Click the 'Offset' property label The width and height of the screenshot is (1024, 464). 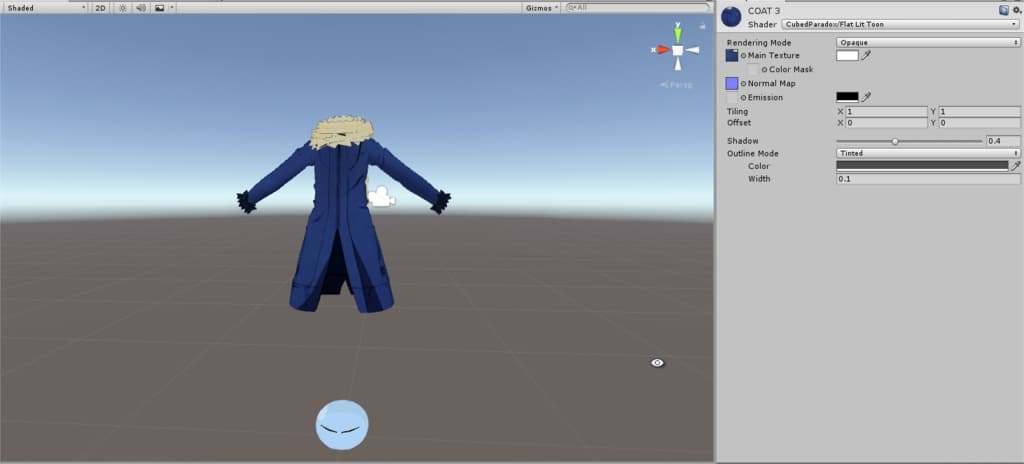coord(739,123)
